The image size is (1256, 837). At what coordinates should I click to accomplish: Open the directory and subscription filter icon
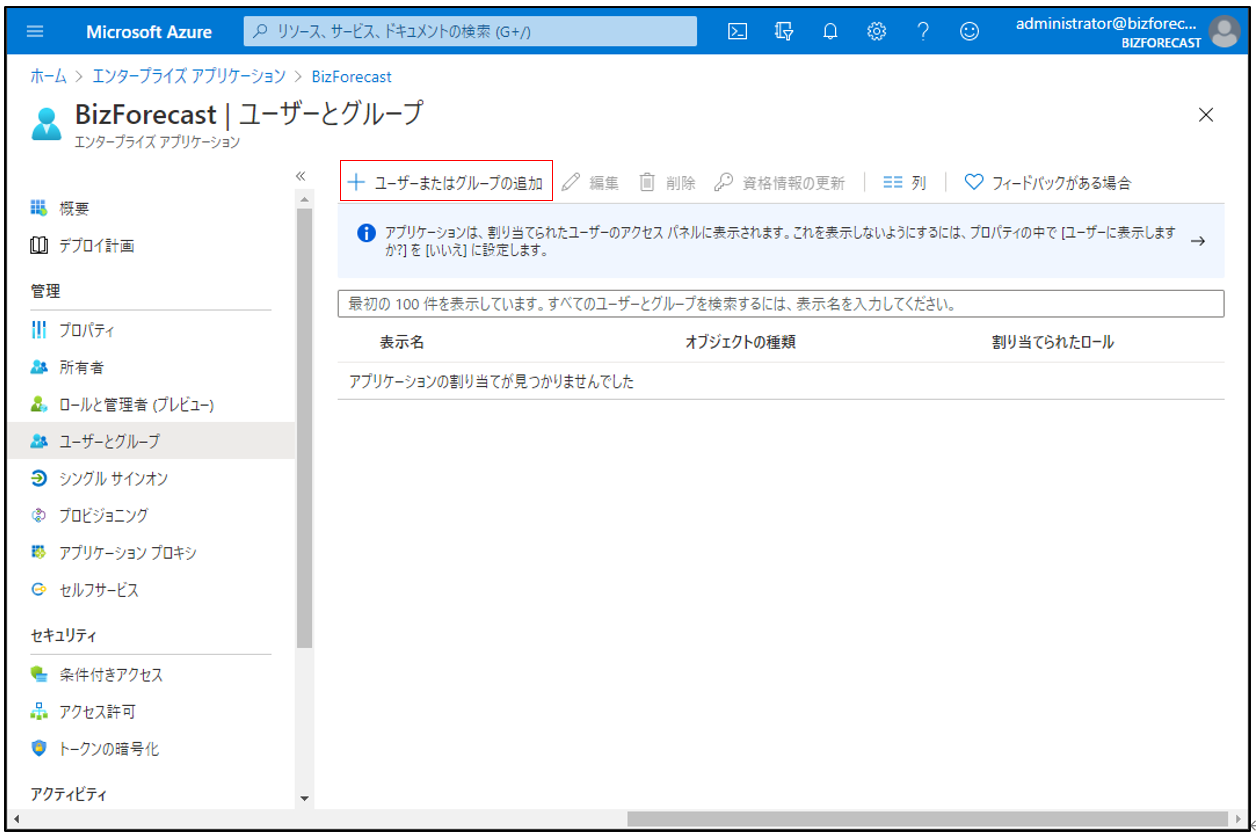tap(784, 31)
